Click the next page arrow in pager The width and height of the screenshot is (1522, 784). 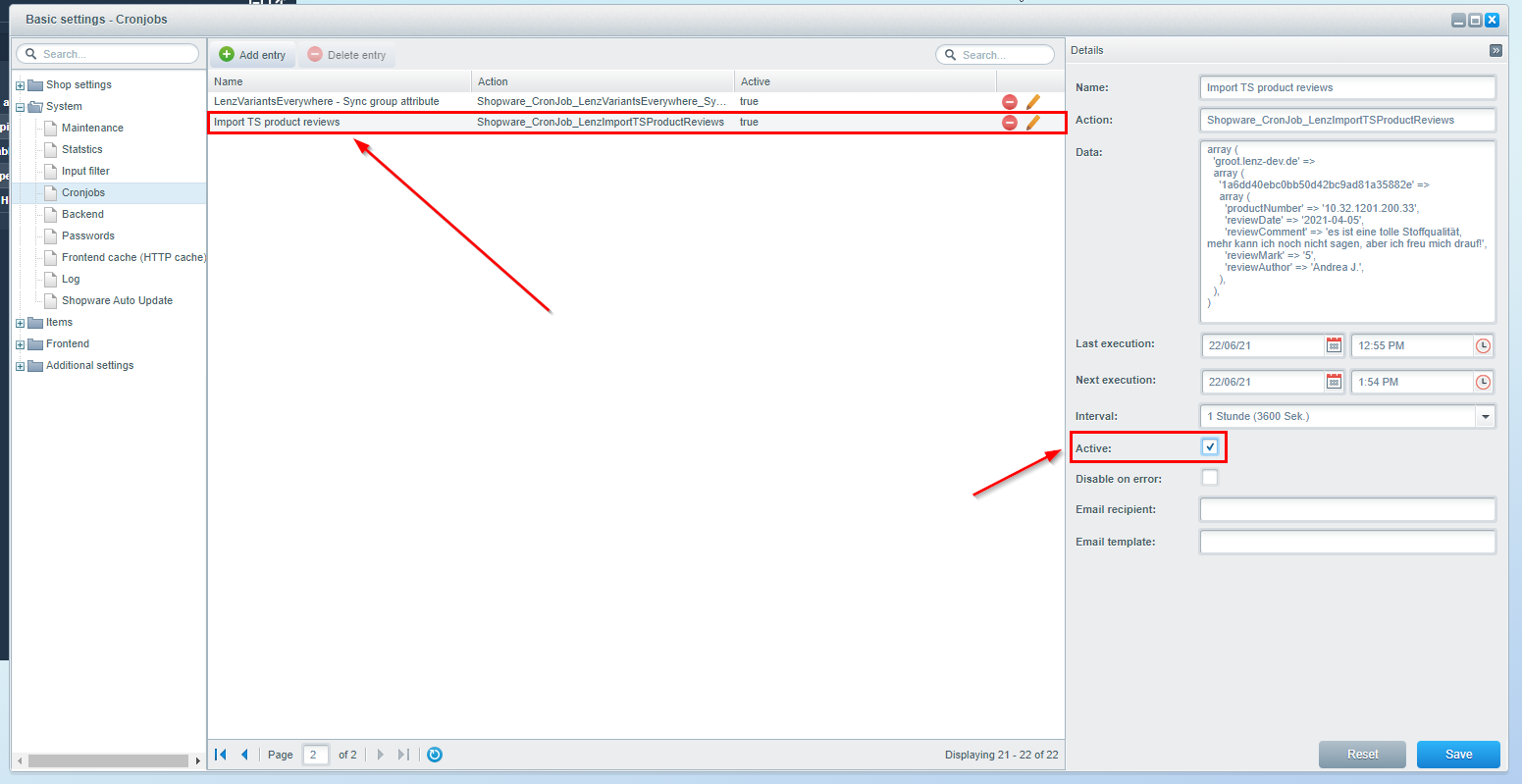click(381, 755)
